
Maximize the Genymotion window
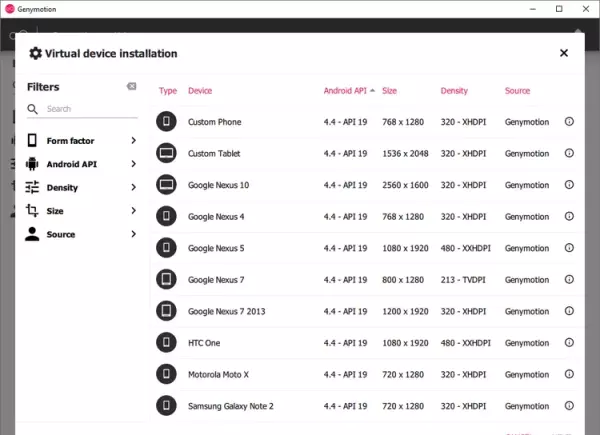[559, 9]
